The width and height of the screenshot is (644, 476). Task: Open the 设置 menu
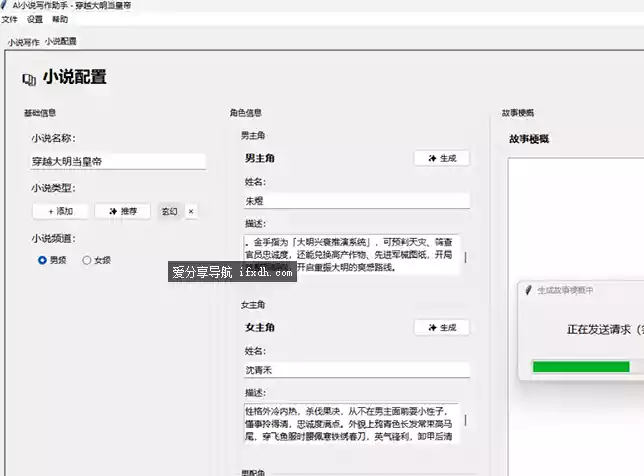click(35, 19)
